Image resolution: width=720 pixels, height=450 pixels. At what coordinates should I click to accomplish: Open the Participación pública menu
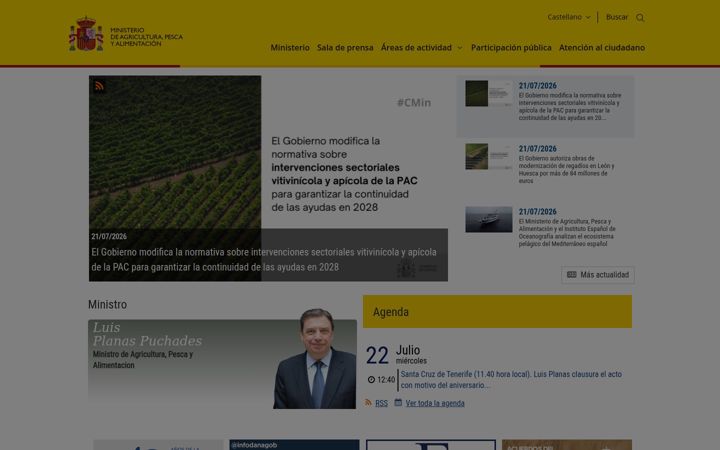point(511,47)
